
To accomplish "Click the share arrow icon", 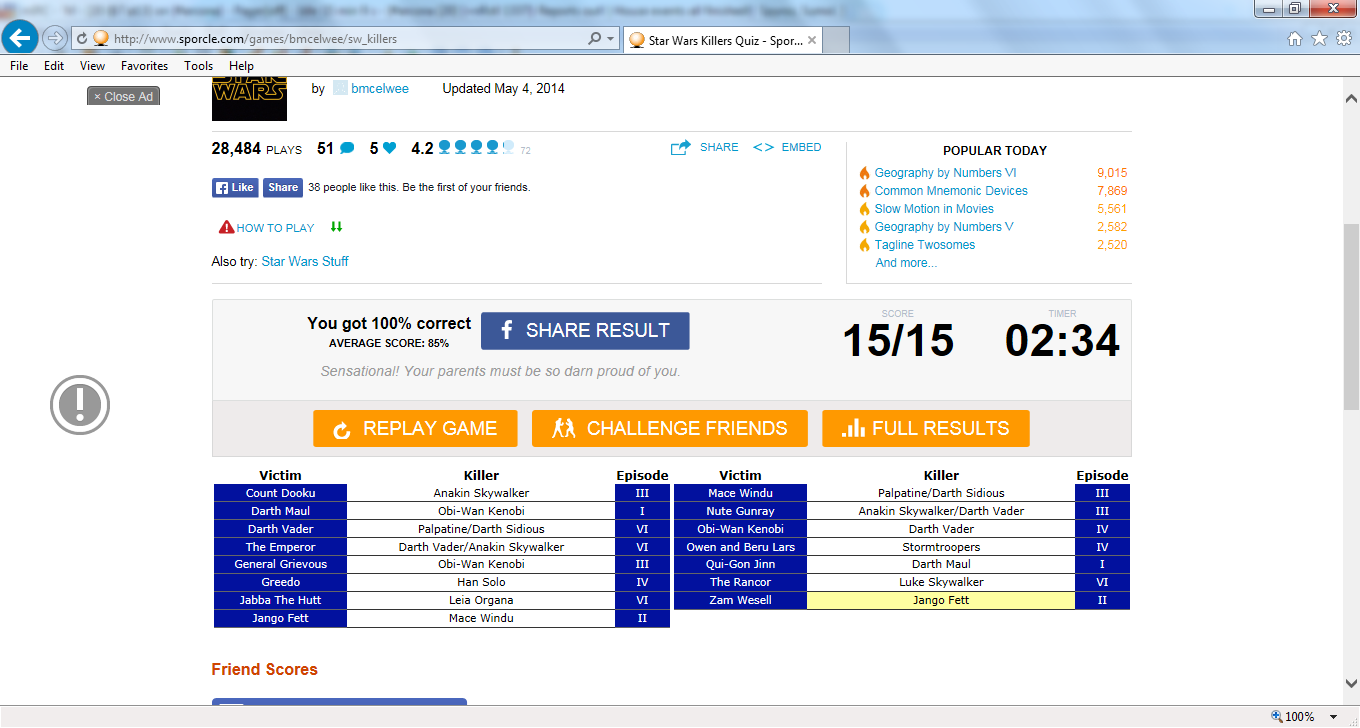I will [681, 148].
